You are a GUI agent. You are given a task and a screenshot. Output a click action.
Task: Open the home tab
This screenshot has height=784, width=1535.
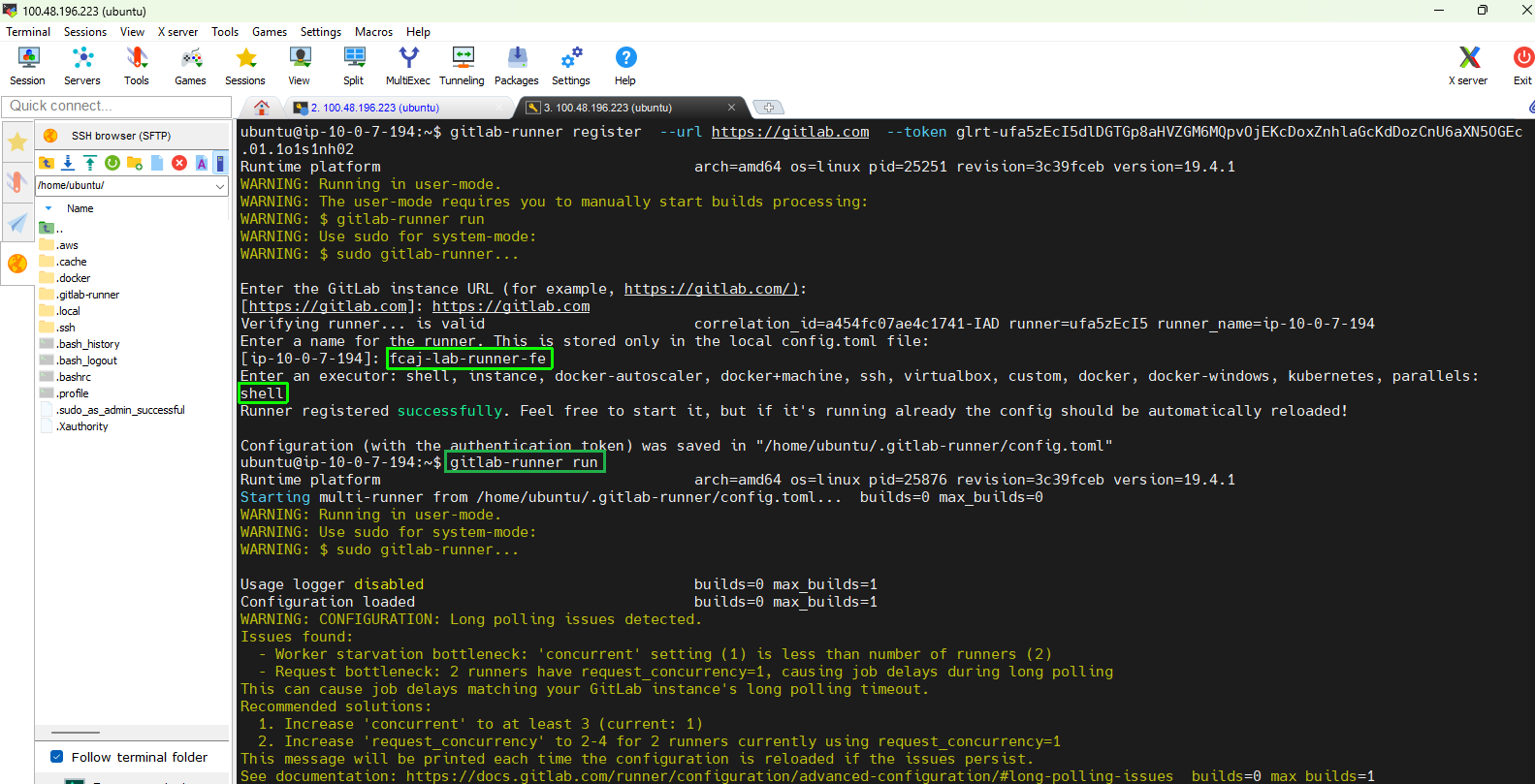click(x=262, y=108)
